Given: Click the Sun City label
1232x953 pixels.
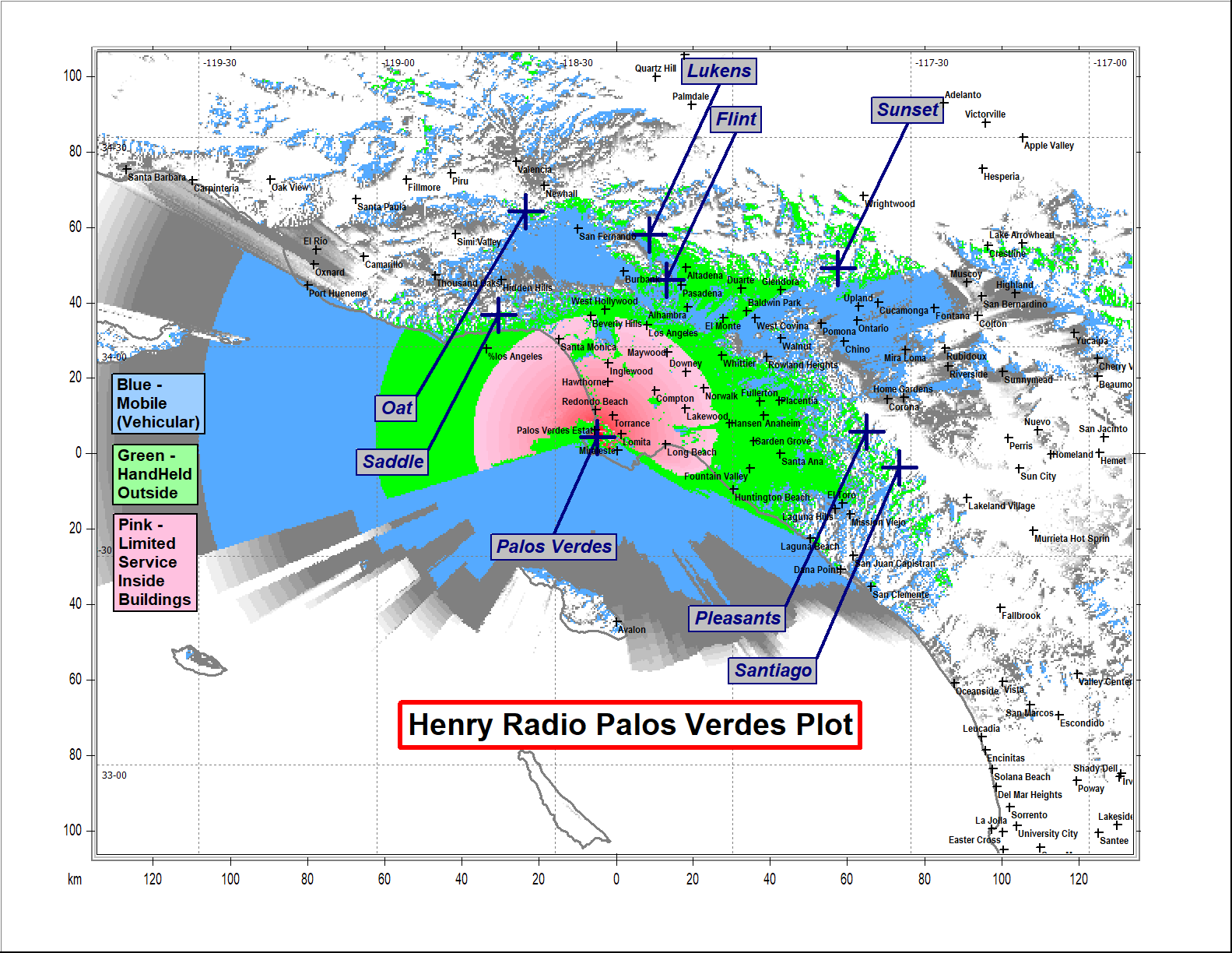Looking at the screenshot, I should pos(1038,476).
